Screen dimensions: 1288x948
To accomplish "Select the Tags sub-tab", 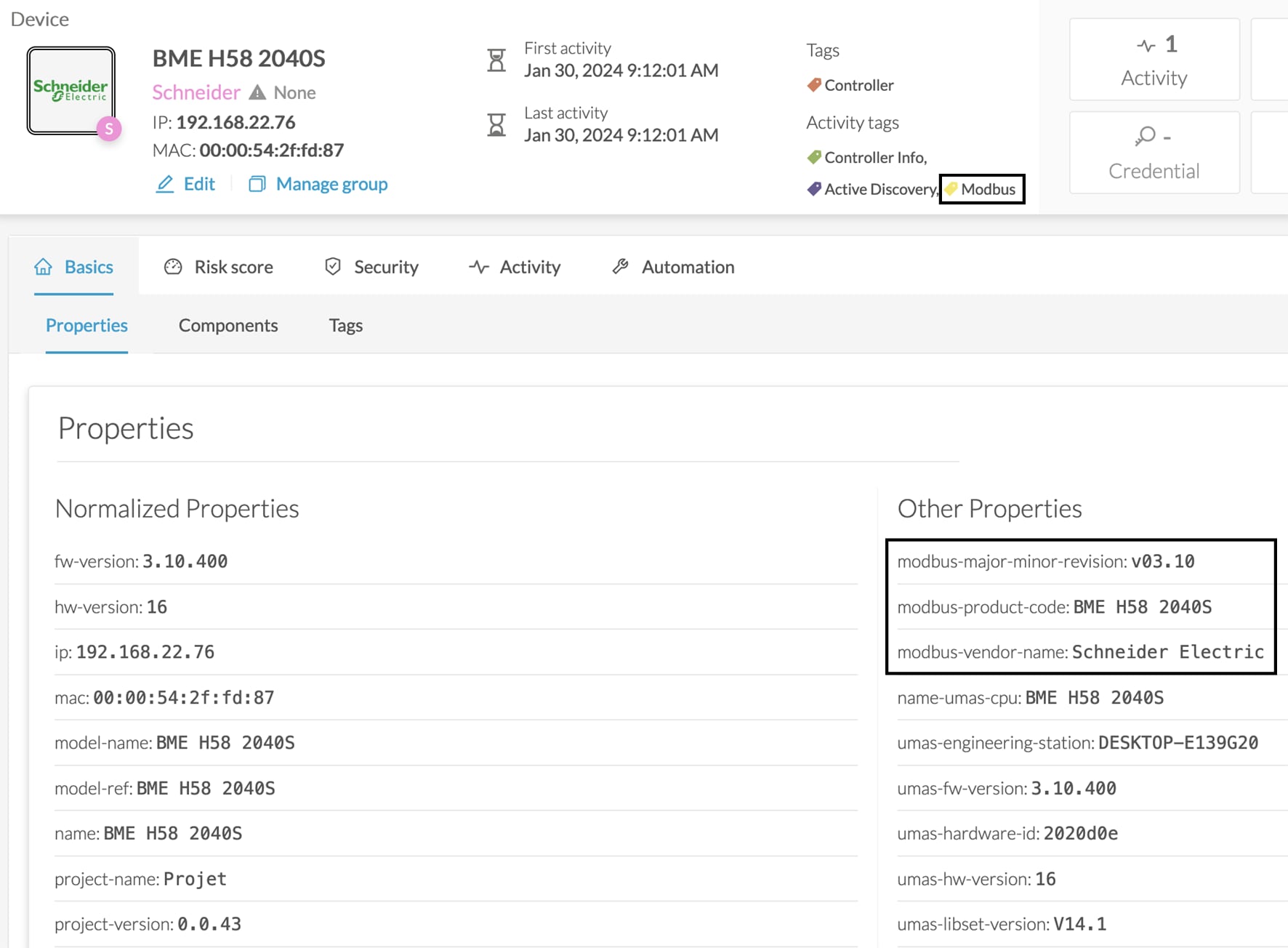I will click(345, 325).
